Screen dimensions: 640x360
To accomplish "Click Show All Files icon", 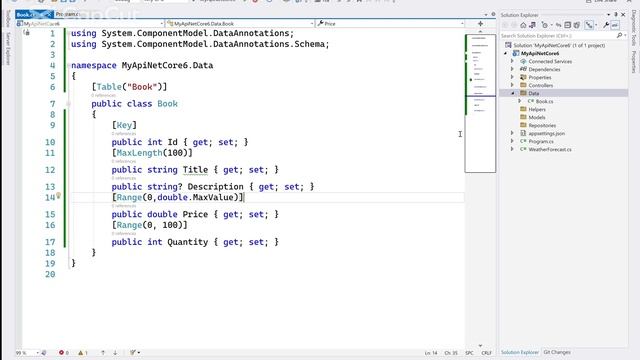I will [576, 25].
